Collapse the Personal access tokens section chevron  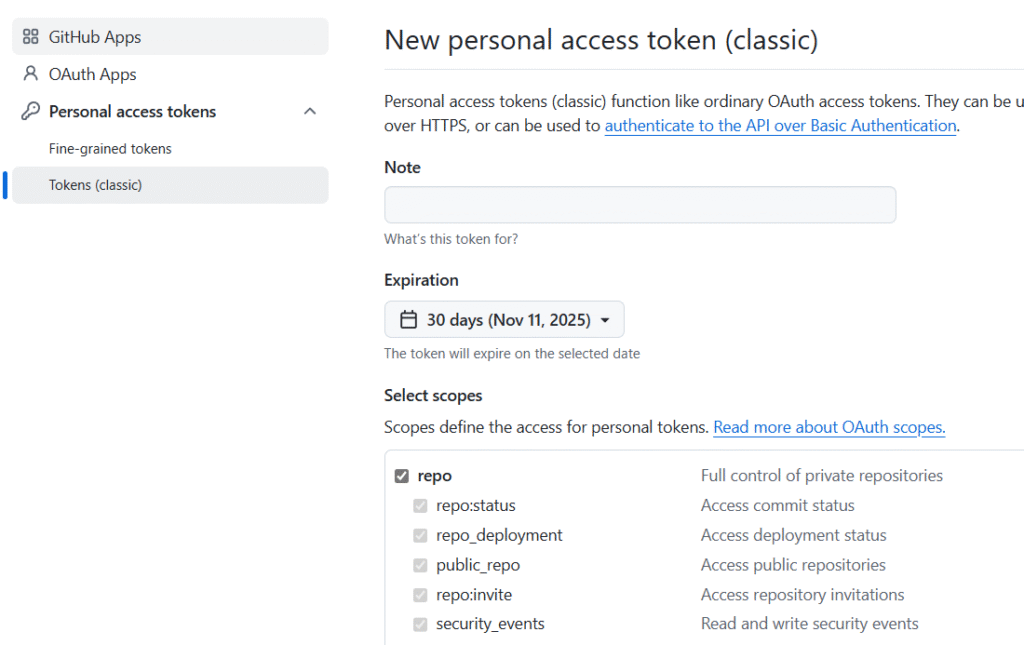coord(310,111)
